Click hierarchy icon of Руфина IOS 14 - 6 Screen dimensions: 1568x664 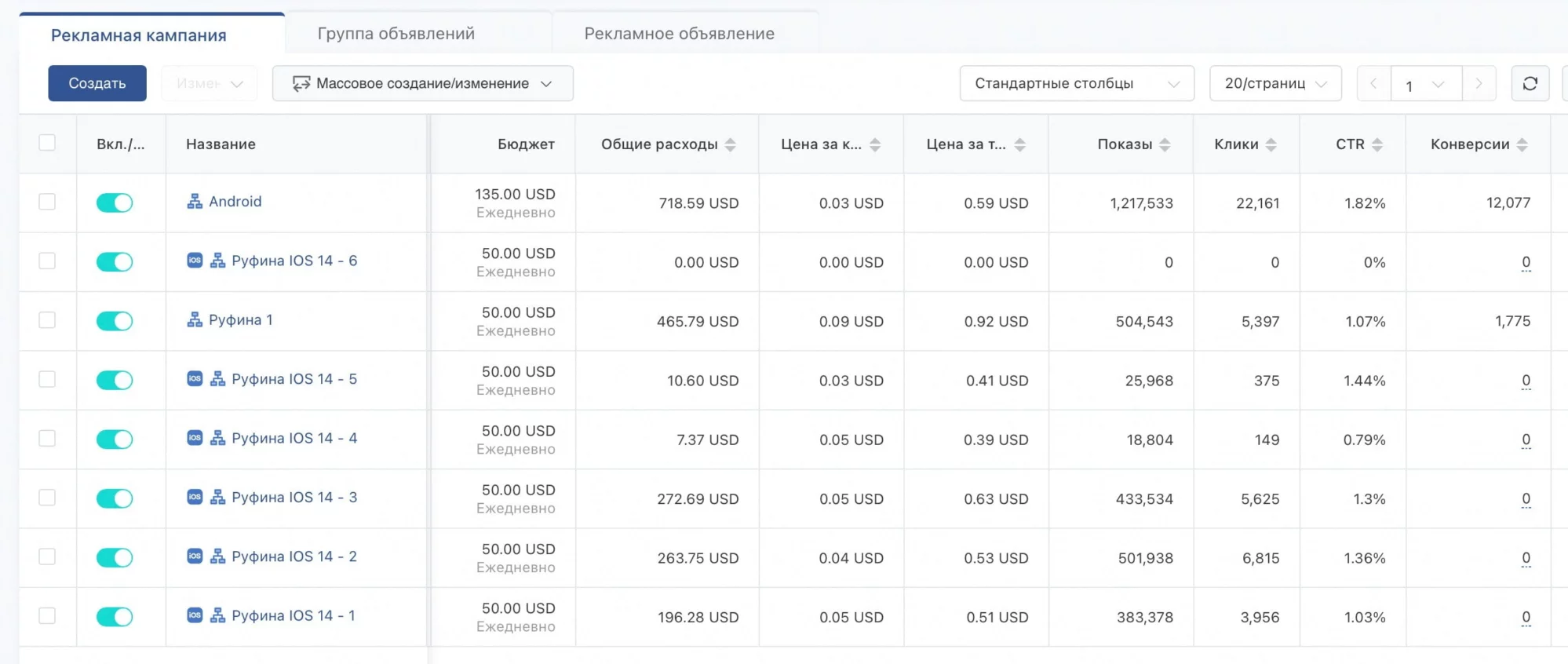click(218, 261)
